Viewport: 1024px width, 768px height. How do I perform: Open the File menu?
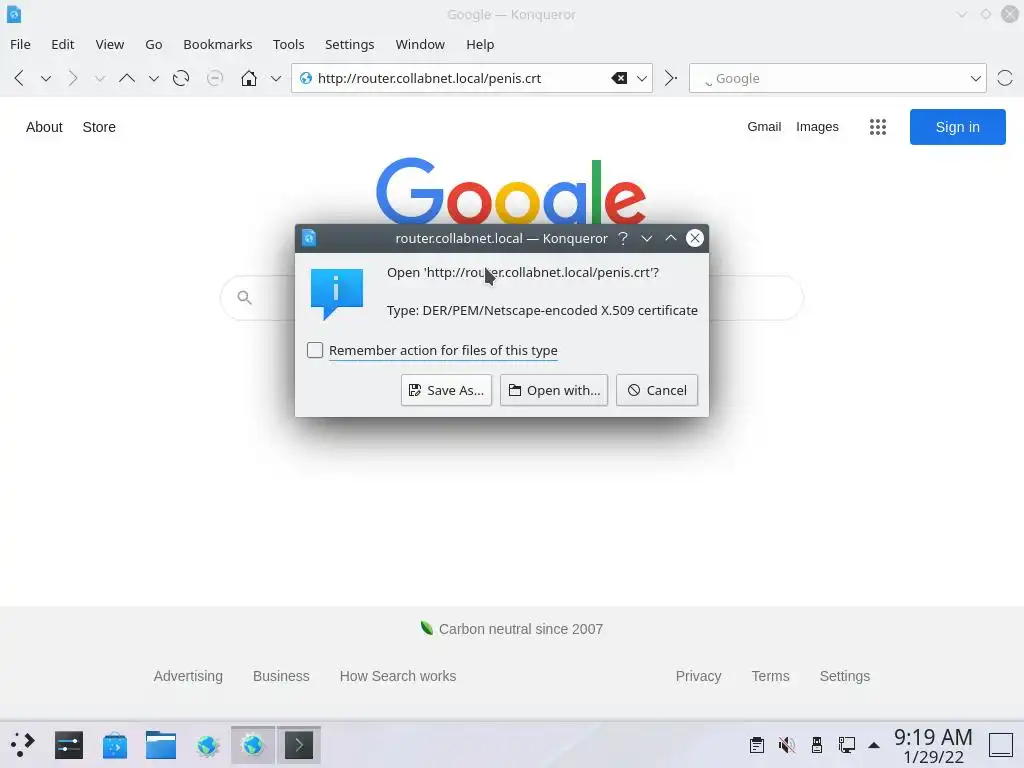pyautogui.click(x=20, y=44)
